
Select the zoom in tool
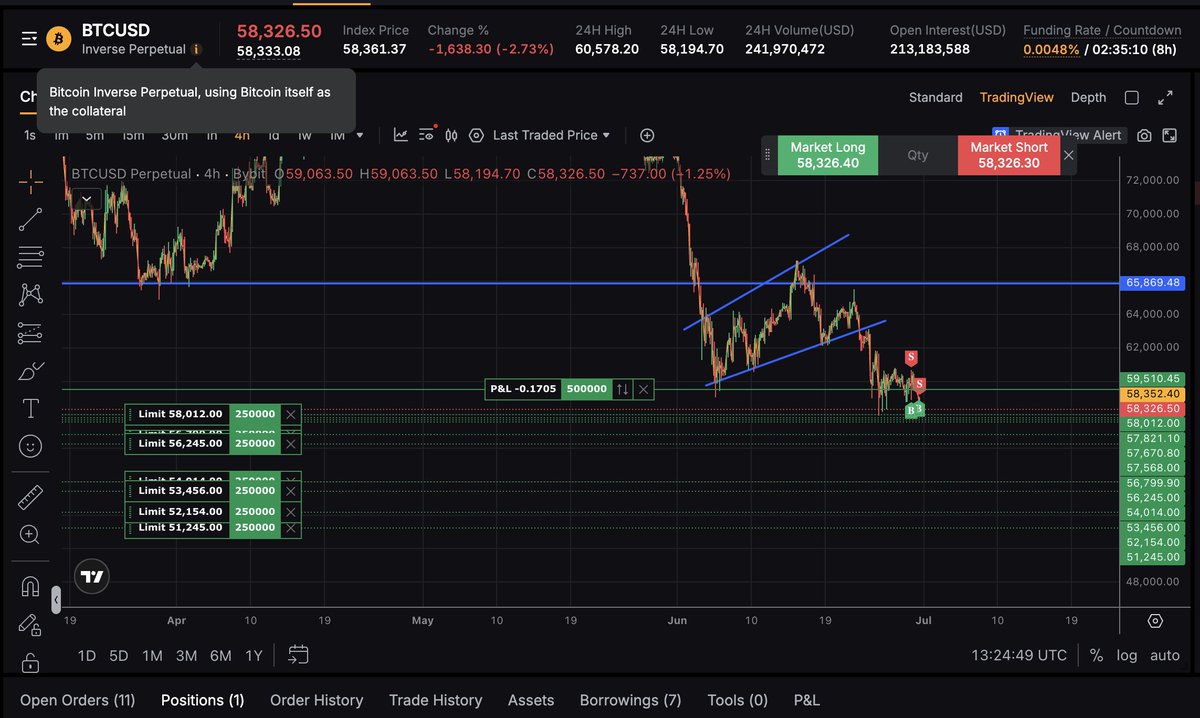coord(31,534)
